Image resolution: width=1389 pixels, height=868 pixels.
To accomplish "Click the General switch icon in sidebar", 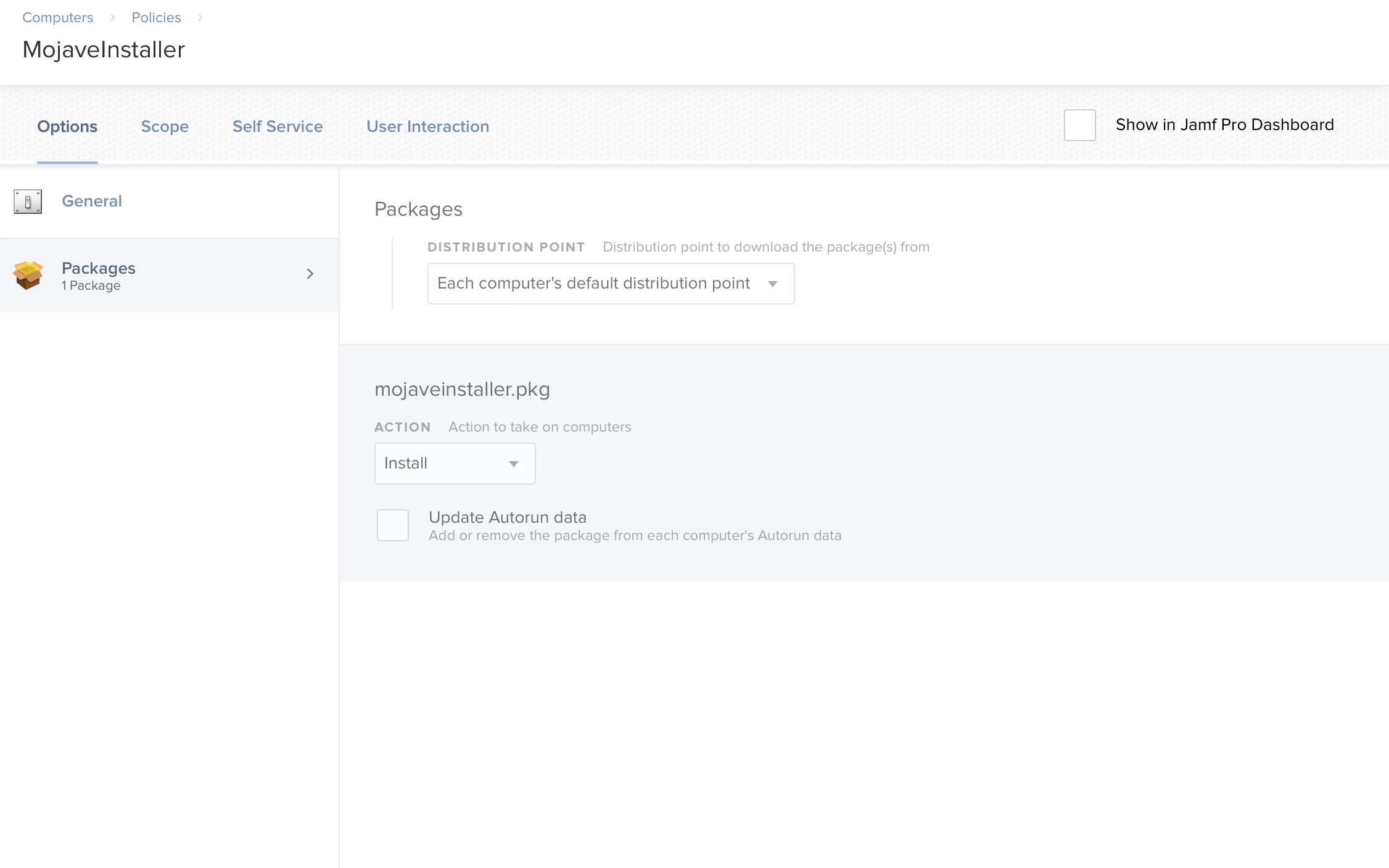I will [28, 202].
